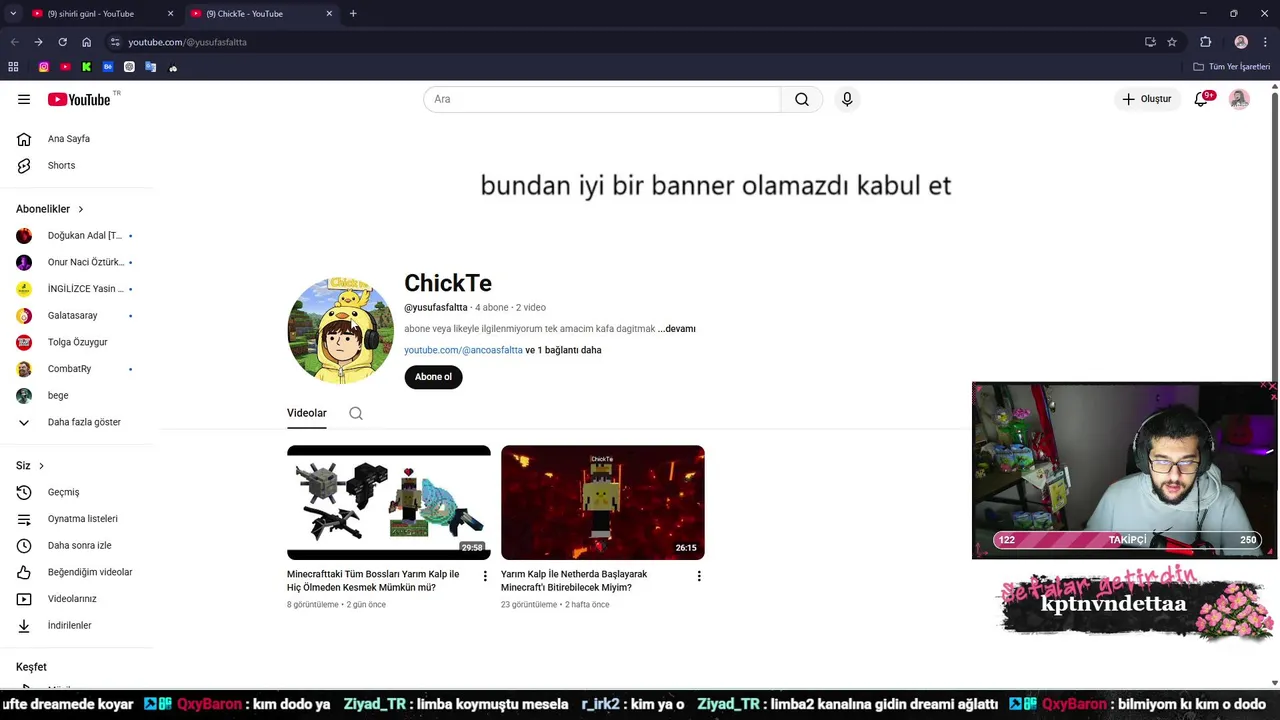The height and width of the screenshot is (720, 1280).
Task: Search within the channel using the magnifier
Action: tap(356, 413)
